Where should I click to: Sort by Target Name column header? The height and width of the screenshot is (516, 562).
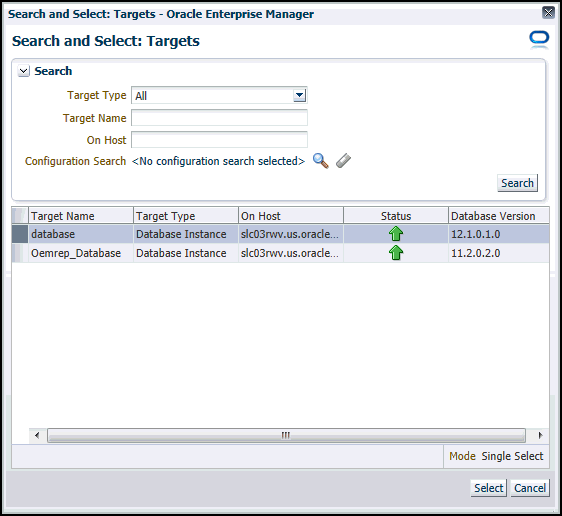coord(81,216)
